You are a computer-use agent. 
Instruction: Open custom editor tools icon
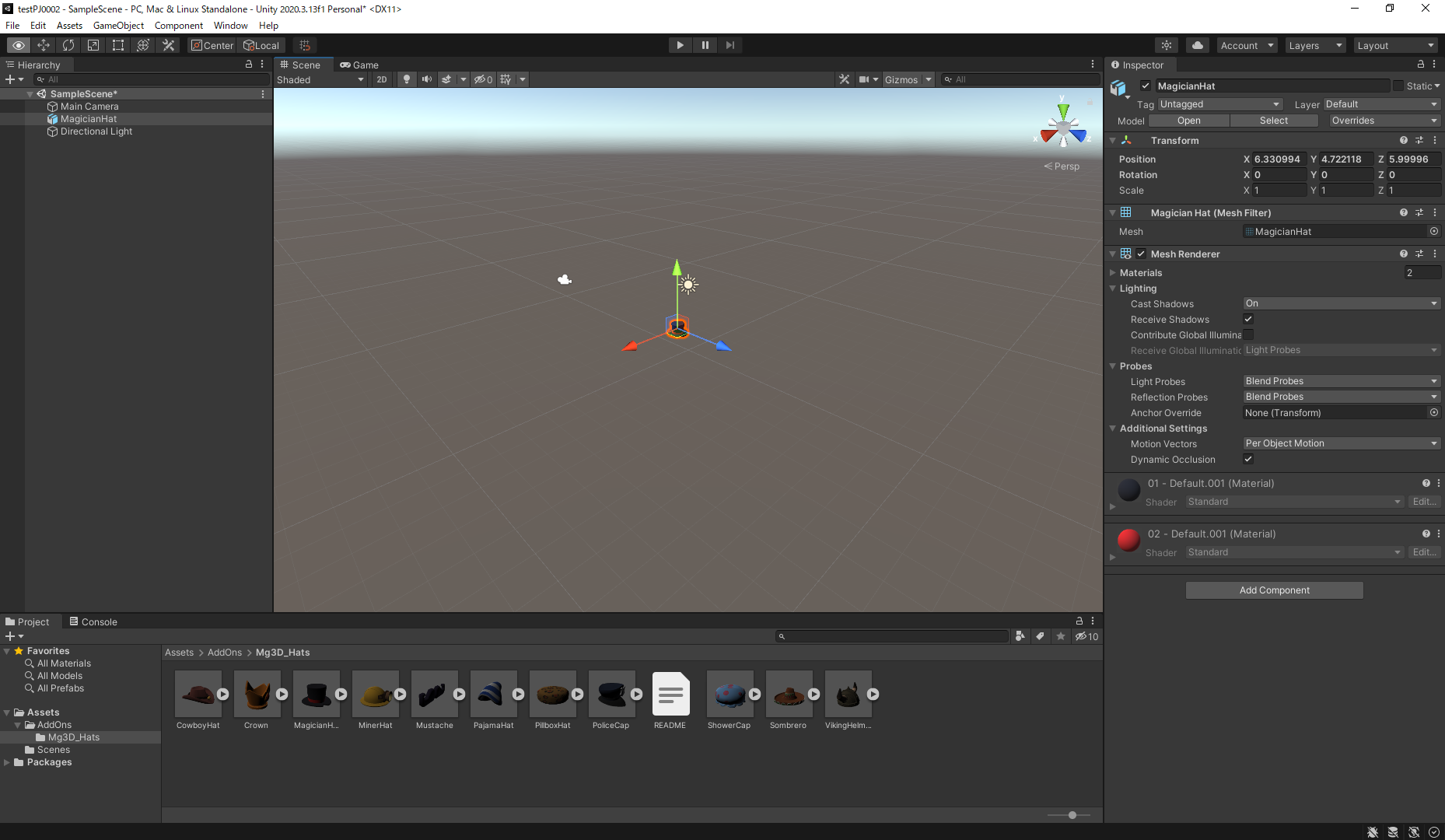(x=168, y=45)
